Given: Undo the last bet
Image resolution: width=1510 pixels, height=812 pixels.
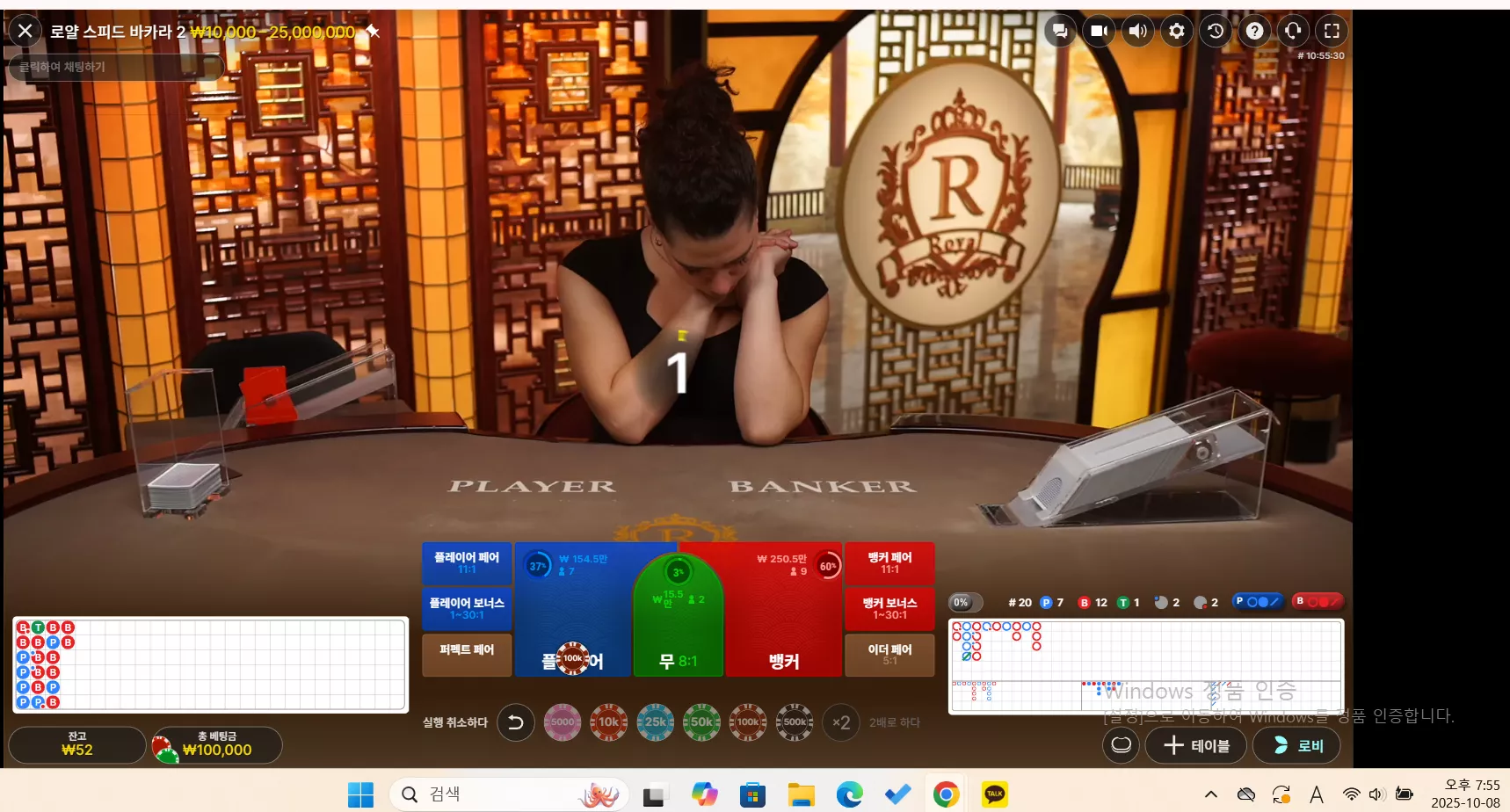Looking at the screenshot, I should [x=516, y=722].
